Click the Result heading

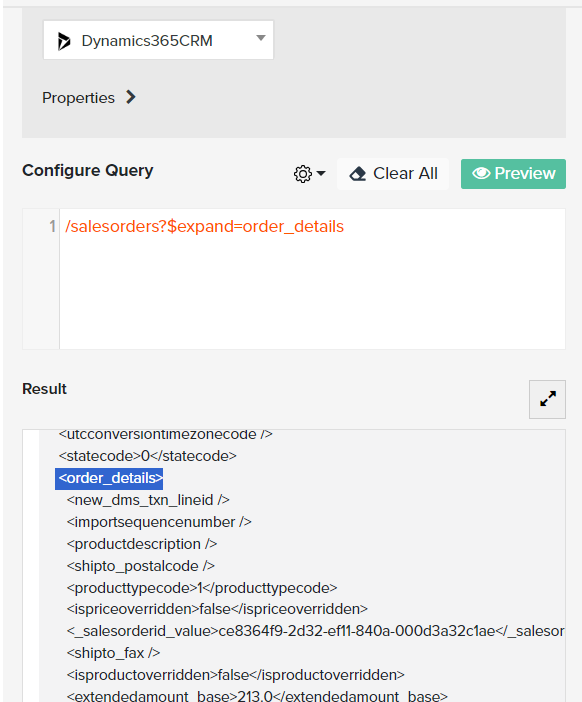click(x=44, y=389)
